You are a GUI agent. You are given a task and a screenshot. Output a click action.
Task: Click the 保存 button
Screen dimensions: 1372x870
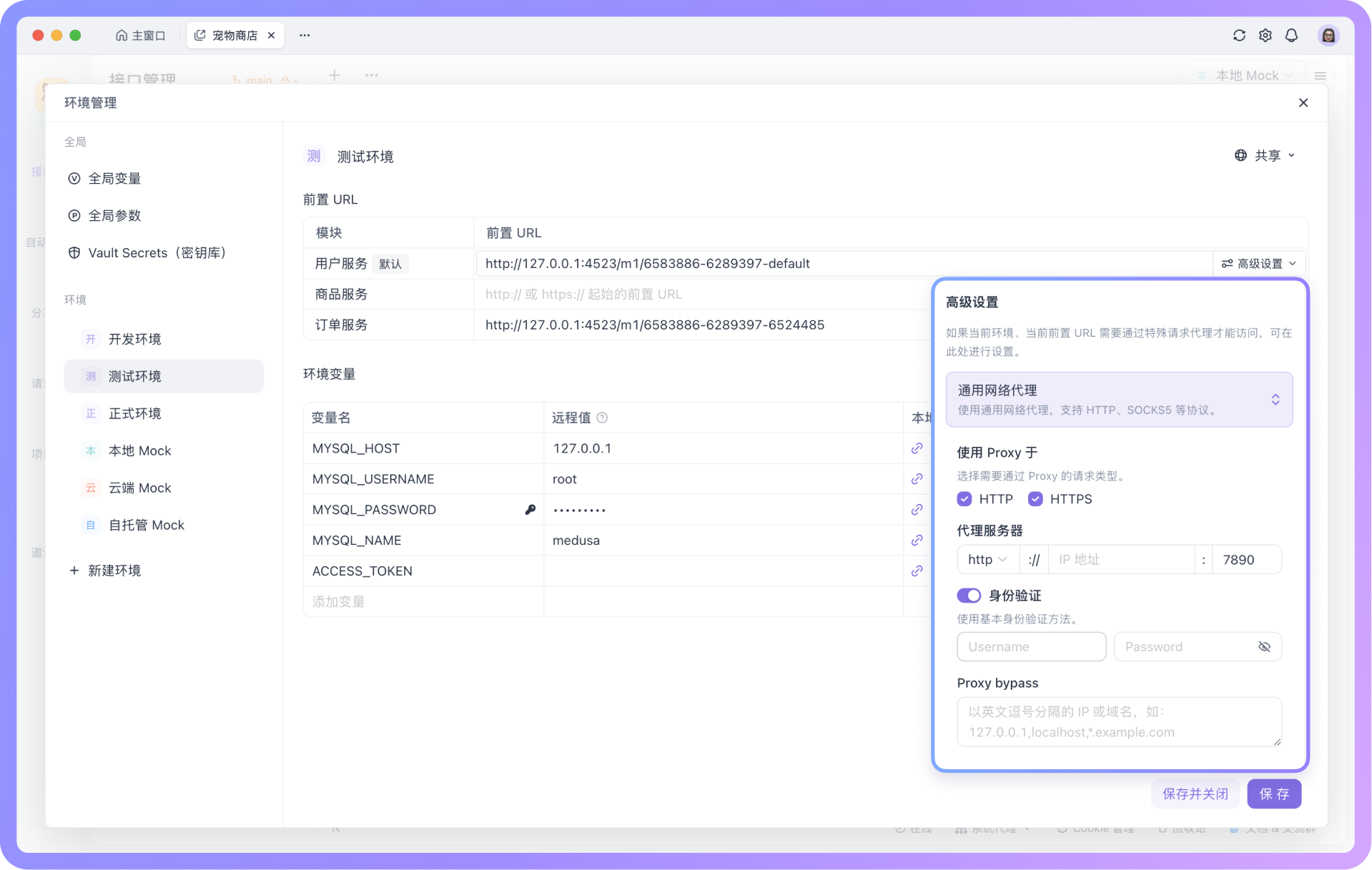click(1274, 794)
